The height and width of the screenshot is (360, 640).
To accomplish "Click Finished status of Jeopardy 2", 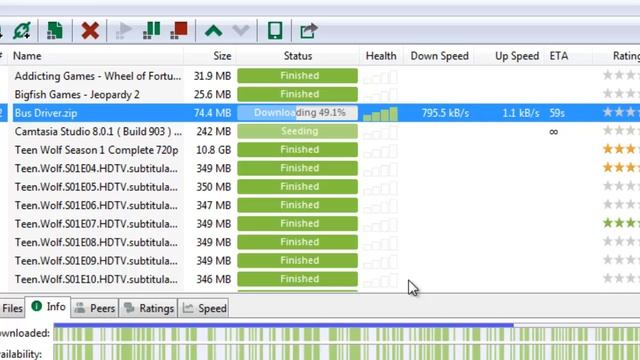I will click(298, 94).
